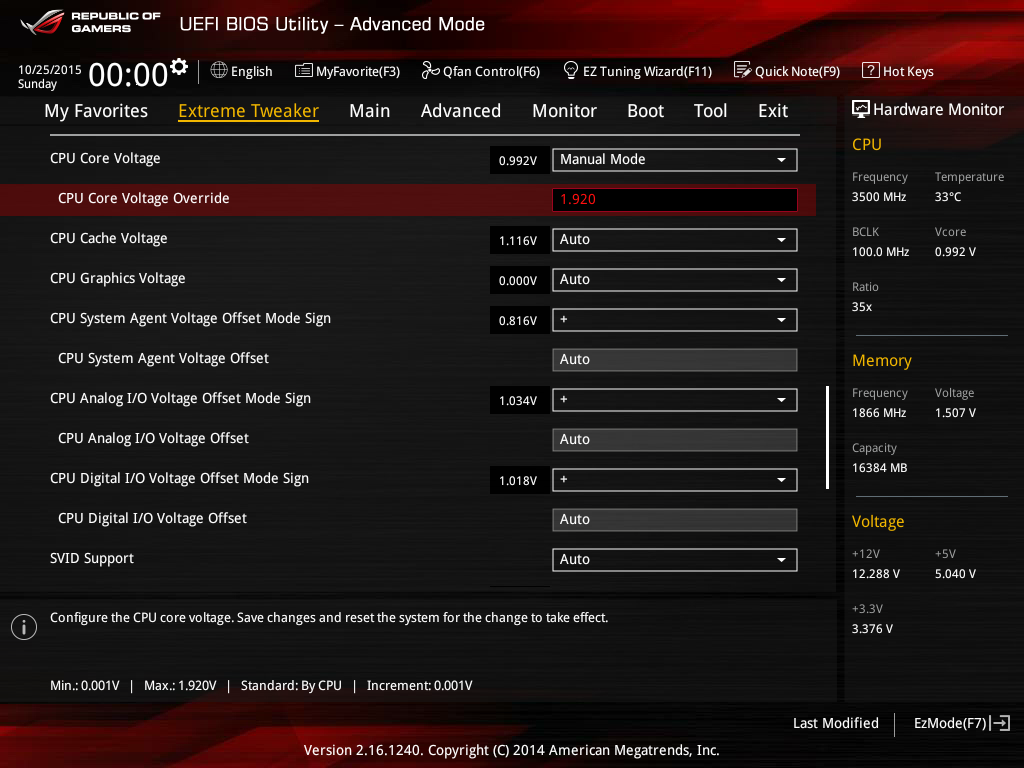Open the Tool tab
Screen dimensions: 1024x768
(710, 111)
